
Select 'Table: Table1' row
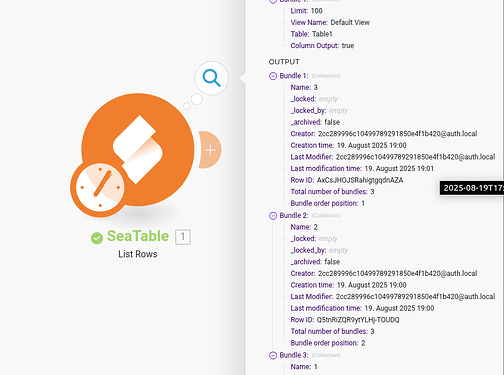(x=311, y=34)
